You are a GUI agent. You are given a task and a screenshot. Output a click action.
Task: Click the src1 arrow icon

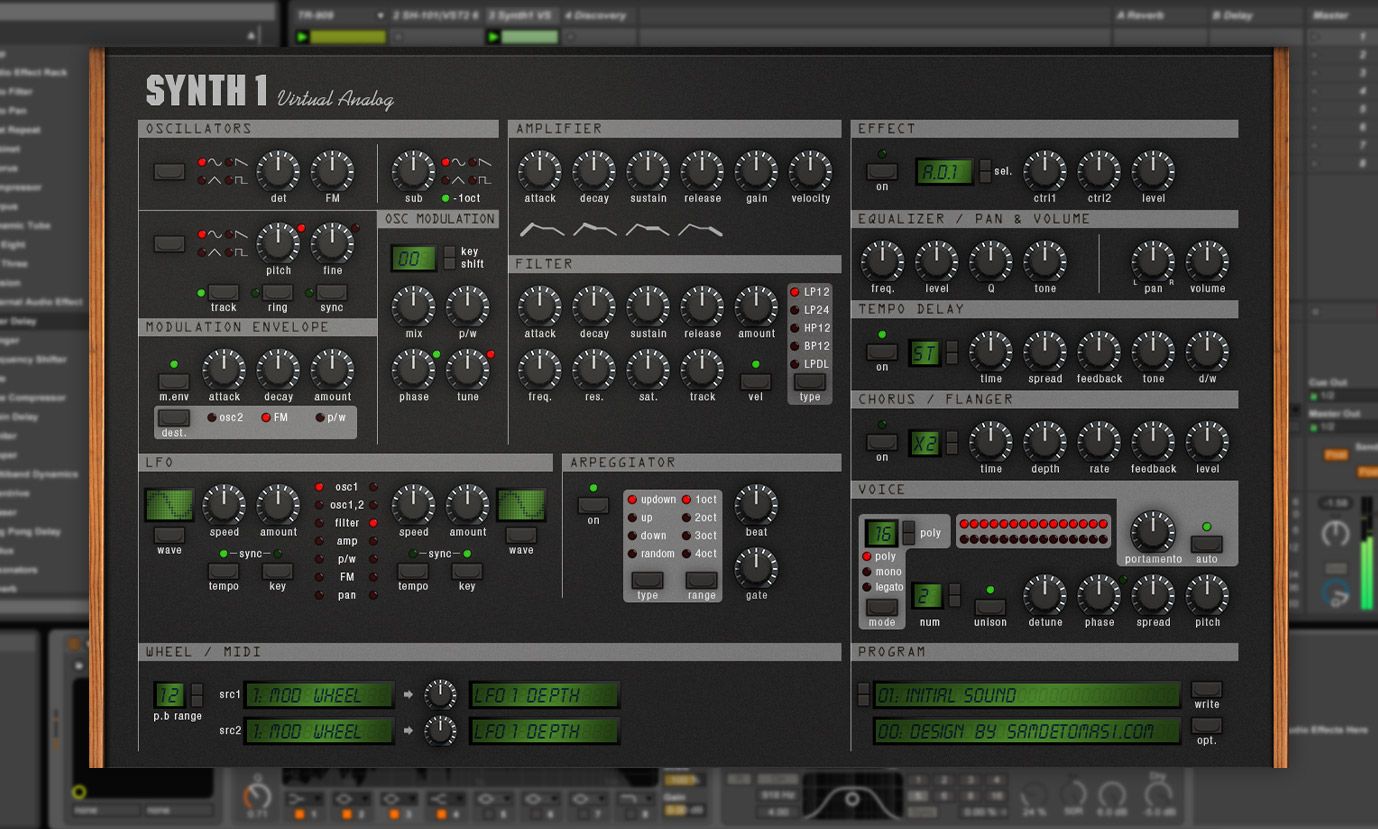408,694
